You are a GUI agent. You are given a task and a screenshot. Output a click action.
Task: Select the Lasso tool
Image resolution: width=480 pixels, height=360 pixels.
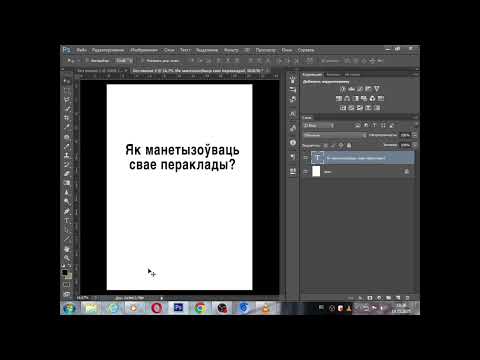pos(67,99)
